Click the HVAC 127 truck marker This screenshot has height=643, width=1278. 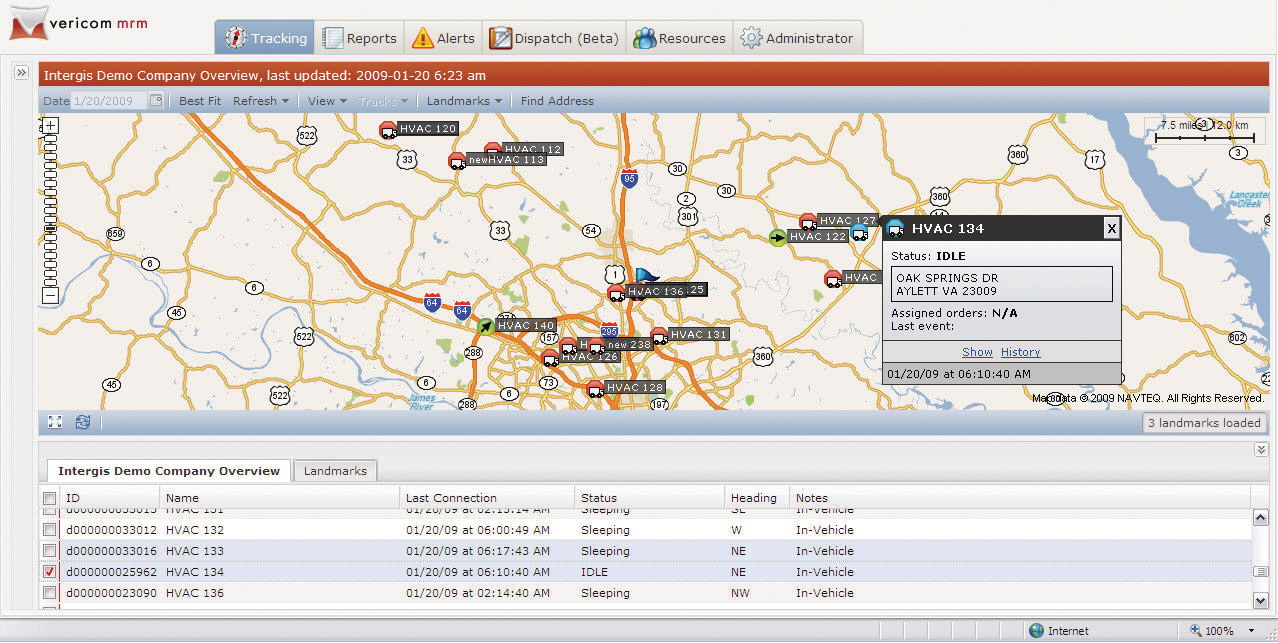click(x=808, y=221)
